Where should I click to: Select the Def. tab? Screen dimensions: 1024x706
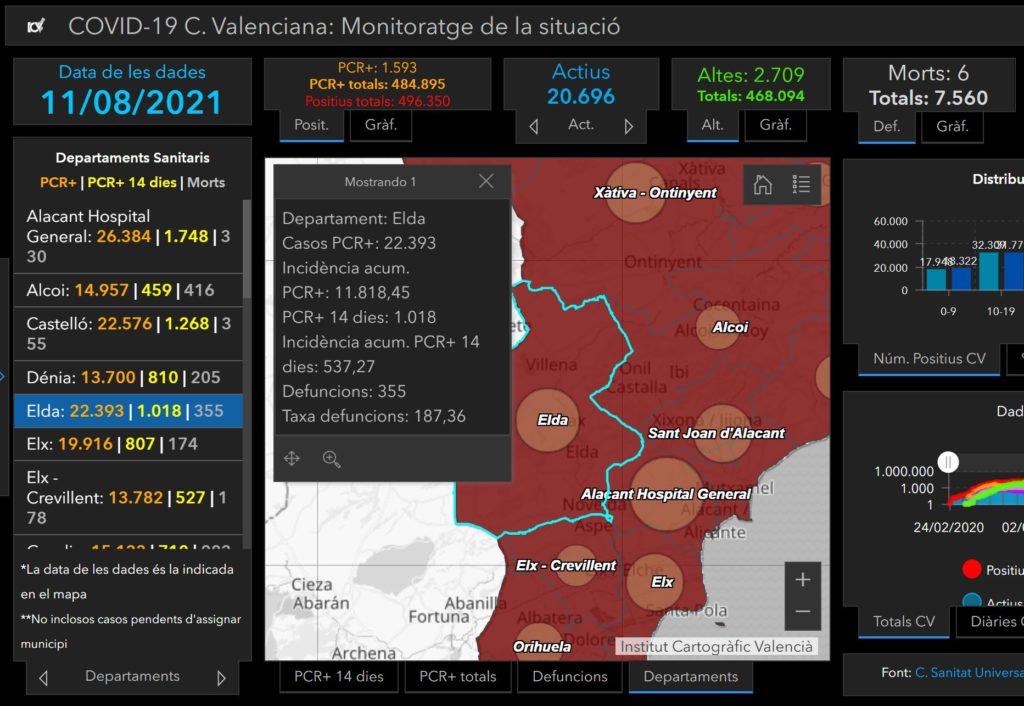pyautogui.click(x=886, y=127)
